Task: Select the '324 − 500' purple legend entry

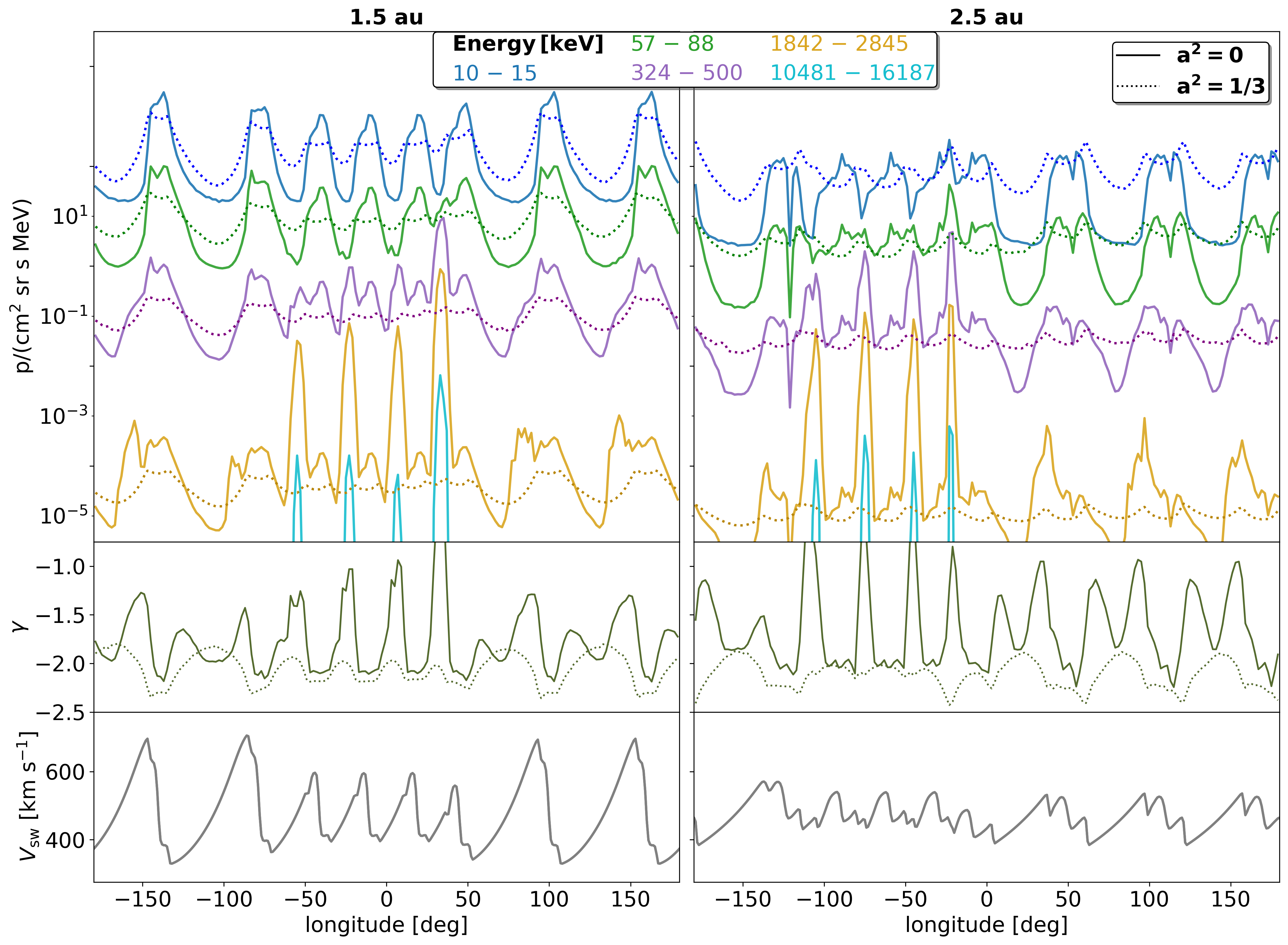Action: 686,73
